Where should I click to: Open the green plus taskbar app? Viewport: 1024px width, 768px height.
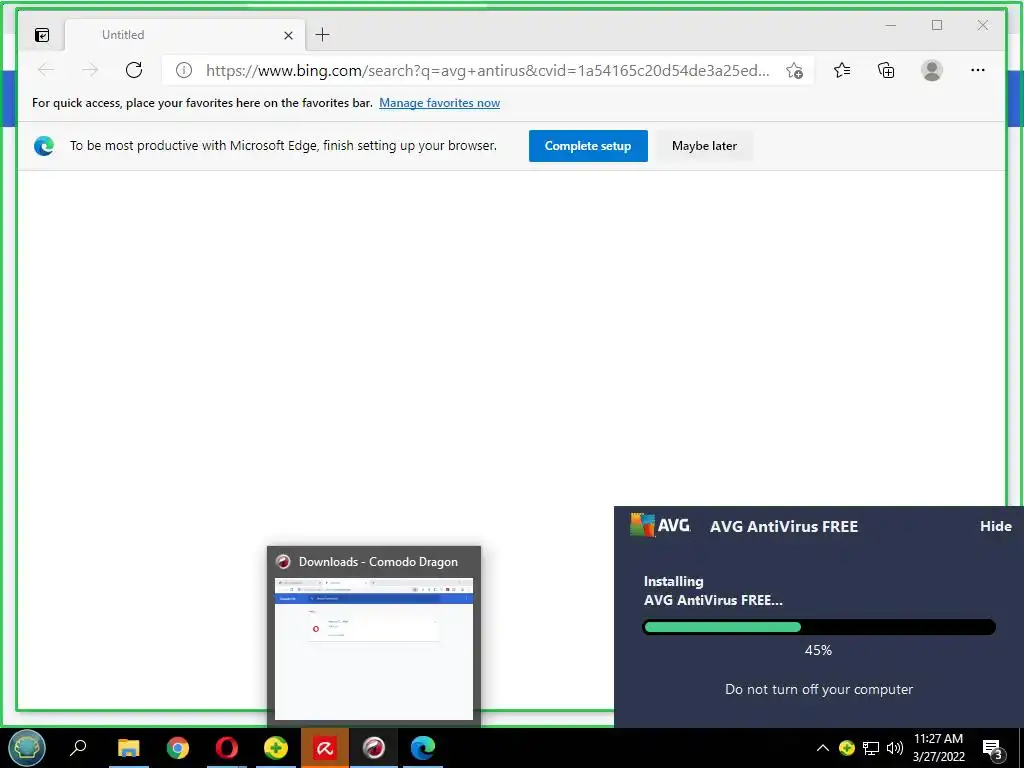[x=276, y=748]
